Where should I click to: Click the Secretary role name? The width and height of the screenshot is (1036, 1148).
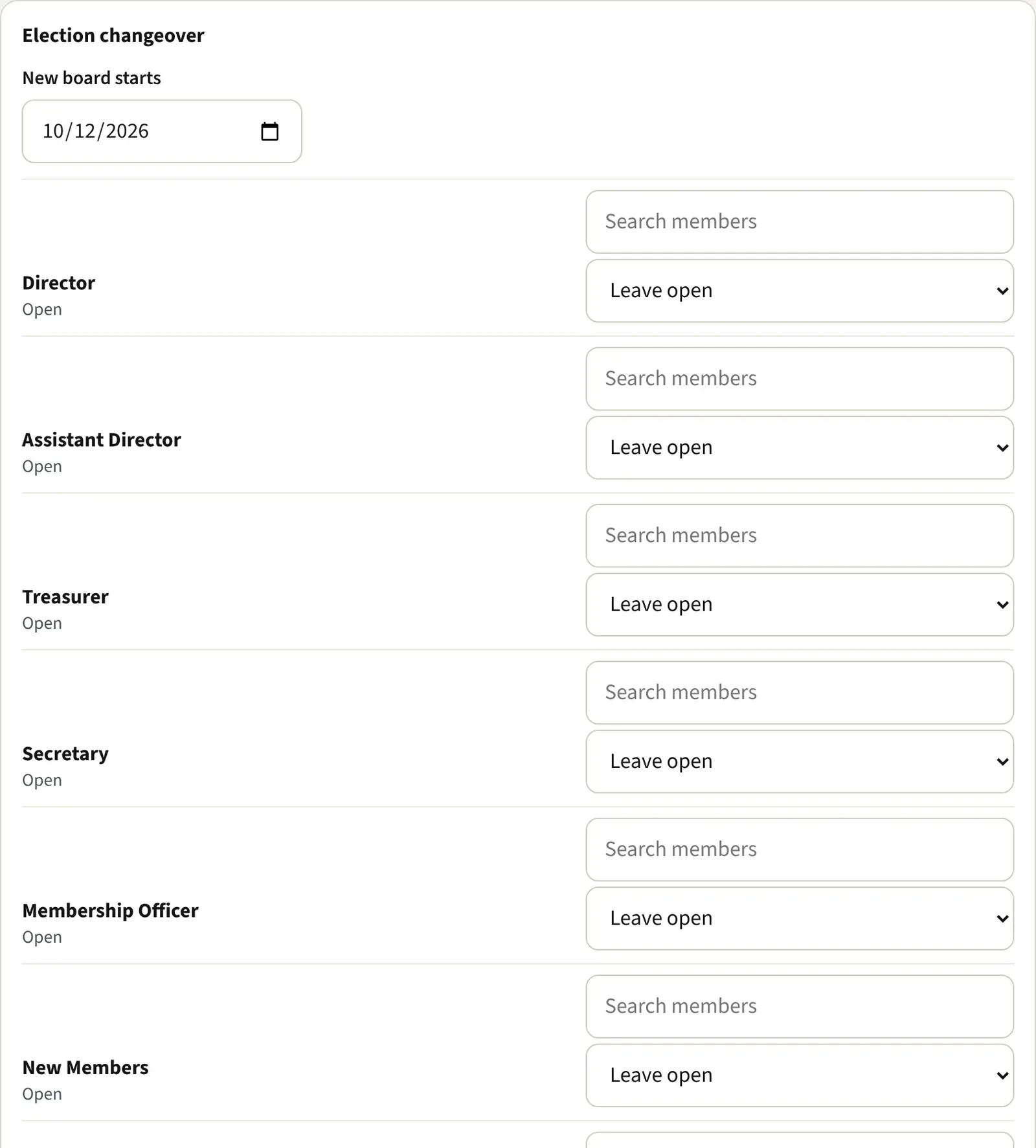point(65,754)
